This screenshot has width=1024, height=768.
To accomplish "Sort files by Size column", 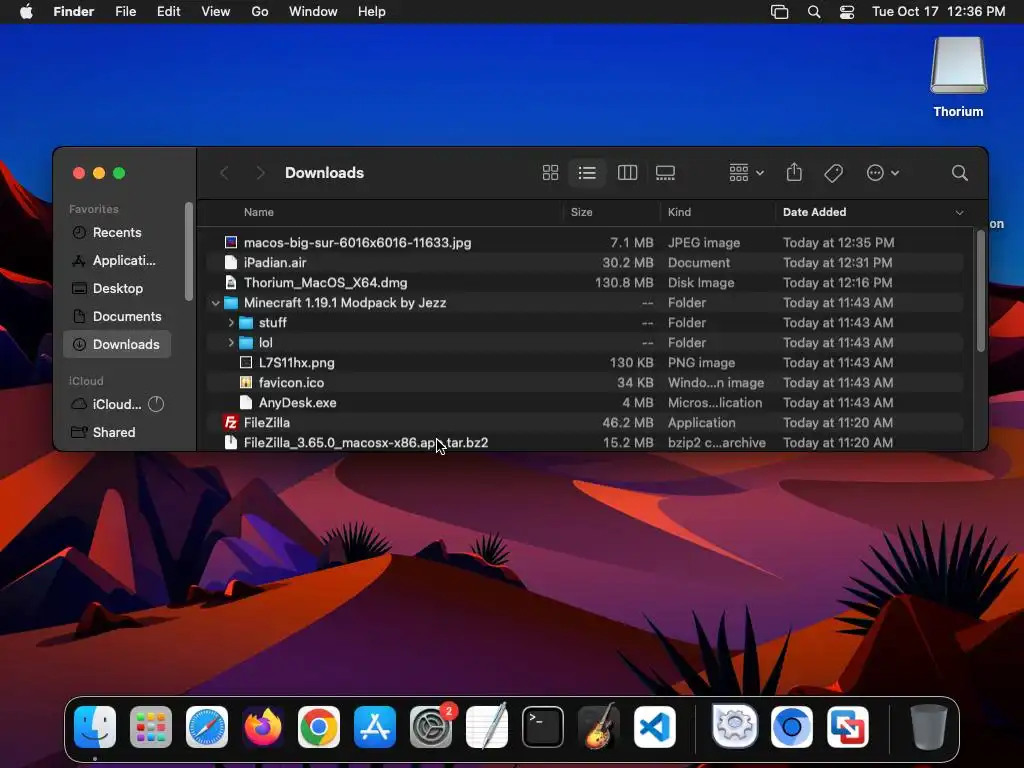I will (581, 212).
